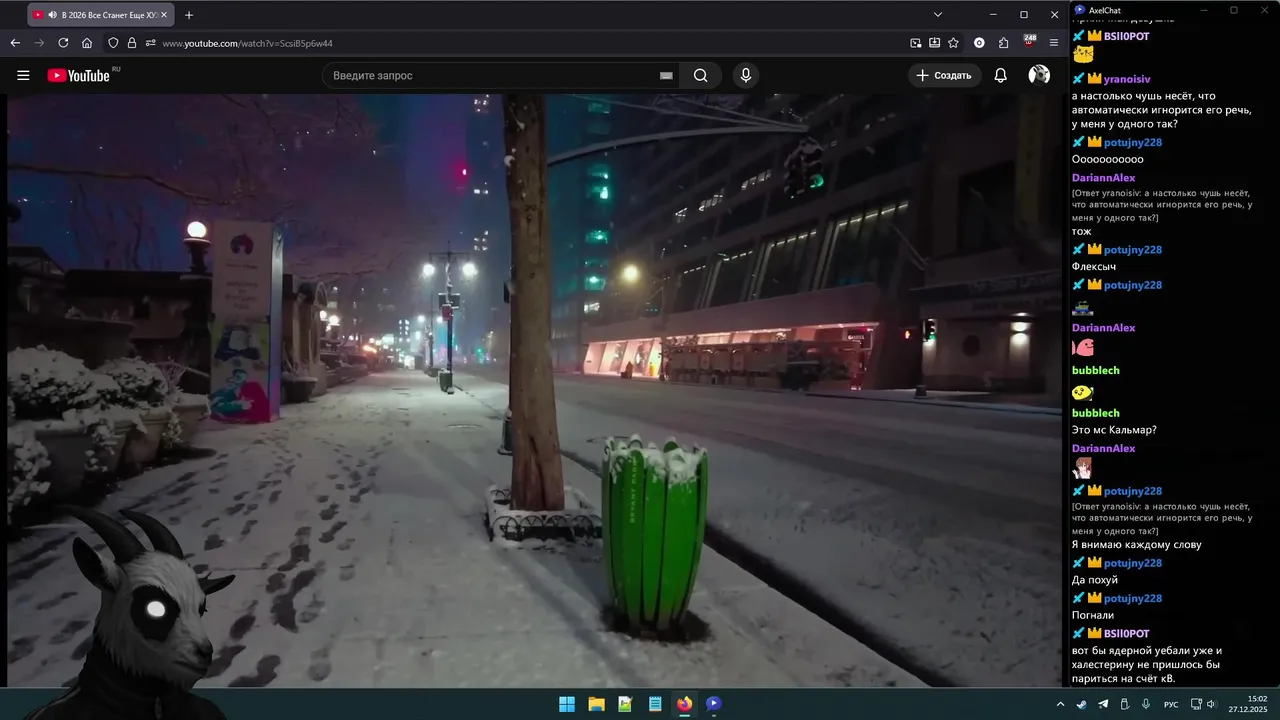Open network and volume quick settings
This screenshot has width=1280, height=720.
click(x=1204, y=704)
